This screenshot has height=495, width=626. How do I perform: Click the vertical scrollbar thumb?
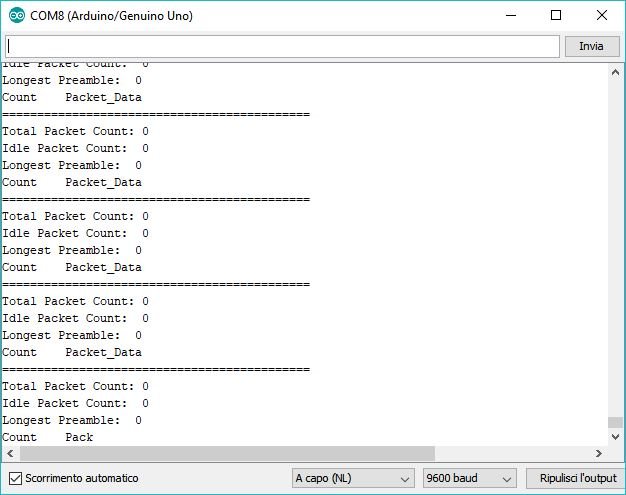(615, 422)
